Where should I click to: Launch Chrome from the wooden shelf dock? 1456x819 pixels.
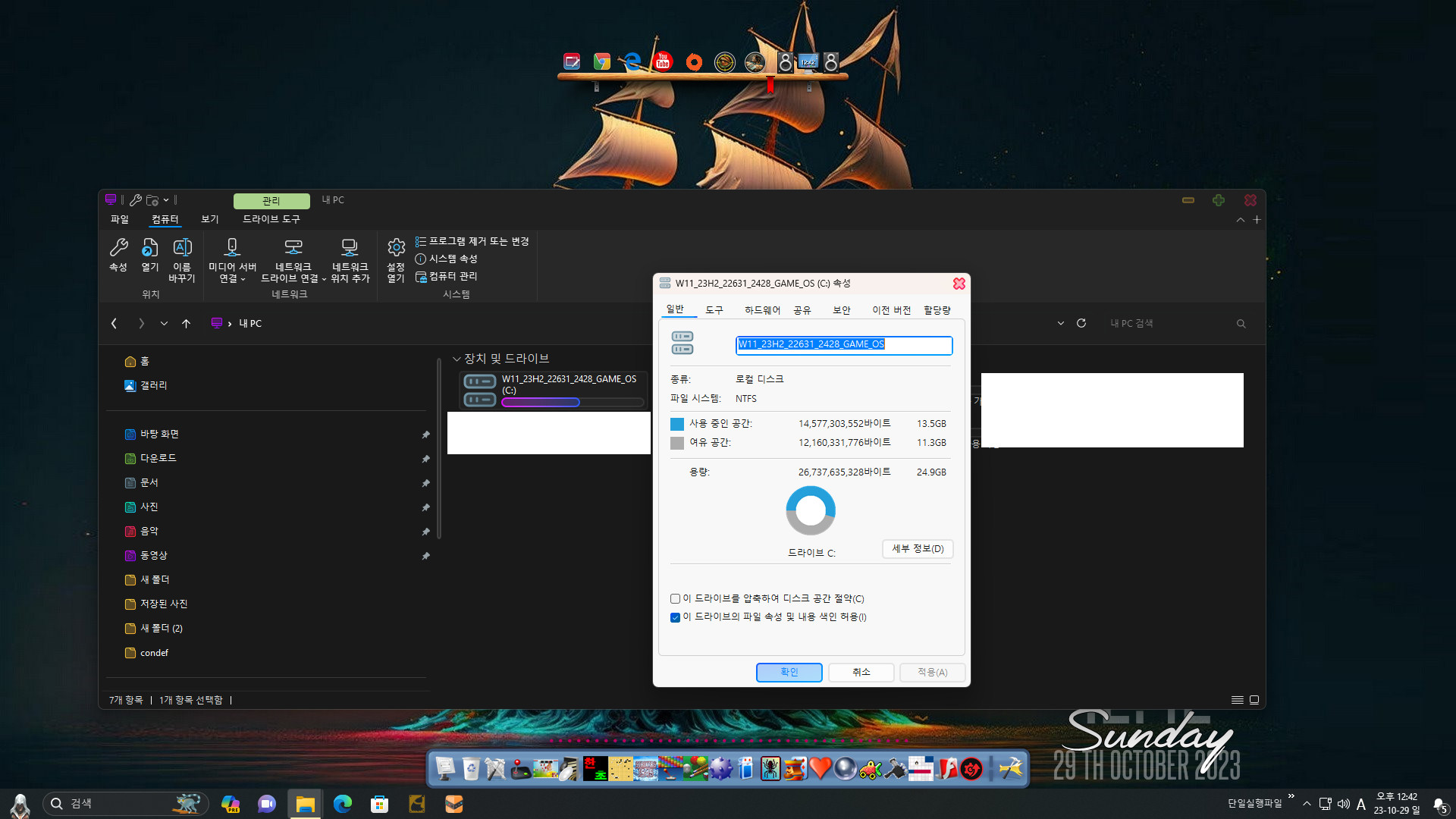point(602,61)
